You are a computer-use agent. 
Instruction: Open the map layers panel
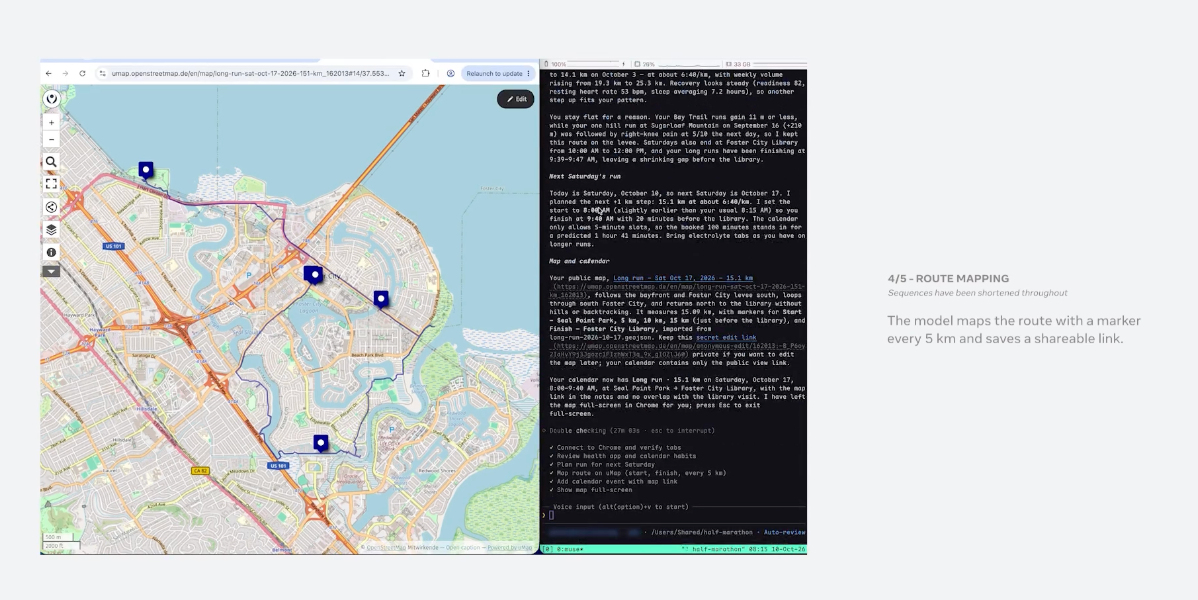click(x=51, y=229)
